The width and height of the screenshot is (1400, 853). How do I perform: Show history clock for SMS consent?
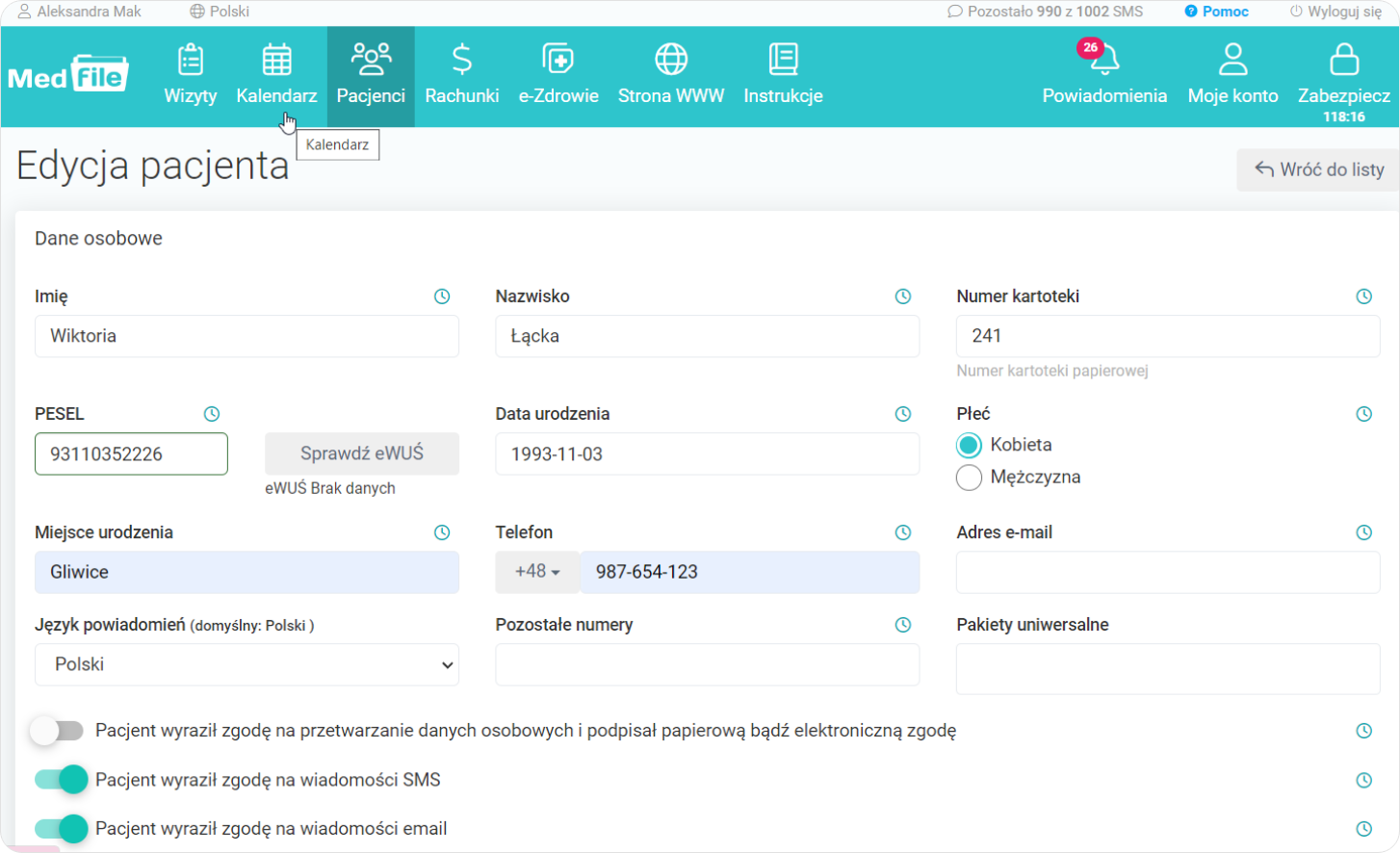[1364, 780]
